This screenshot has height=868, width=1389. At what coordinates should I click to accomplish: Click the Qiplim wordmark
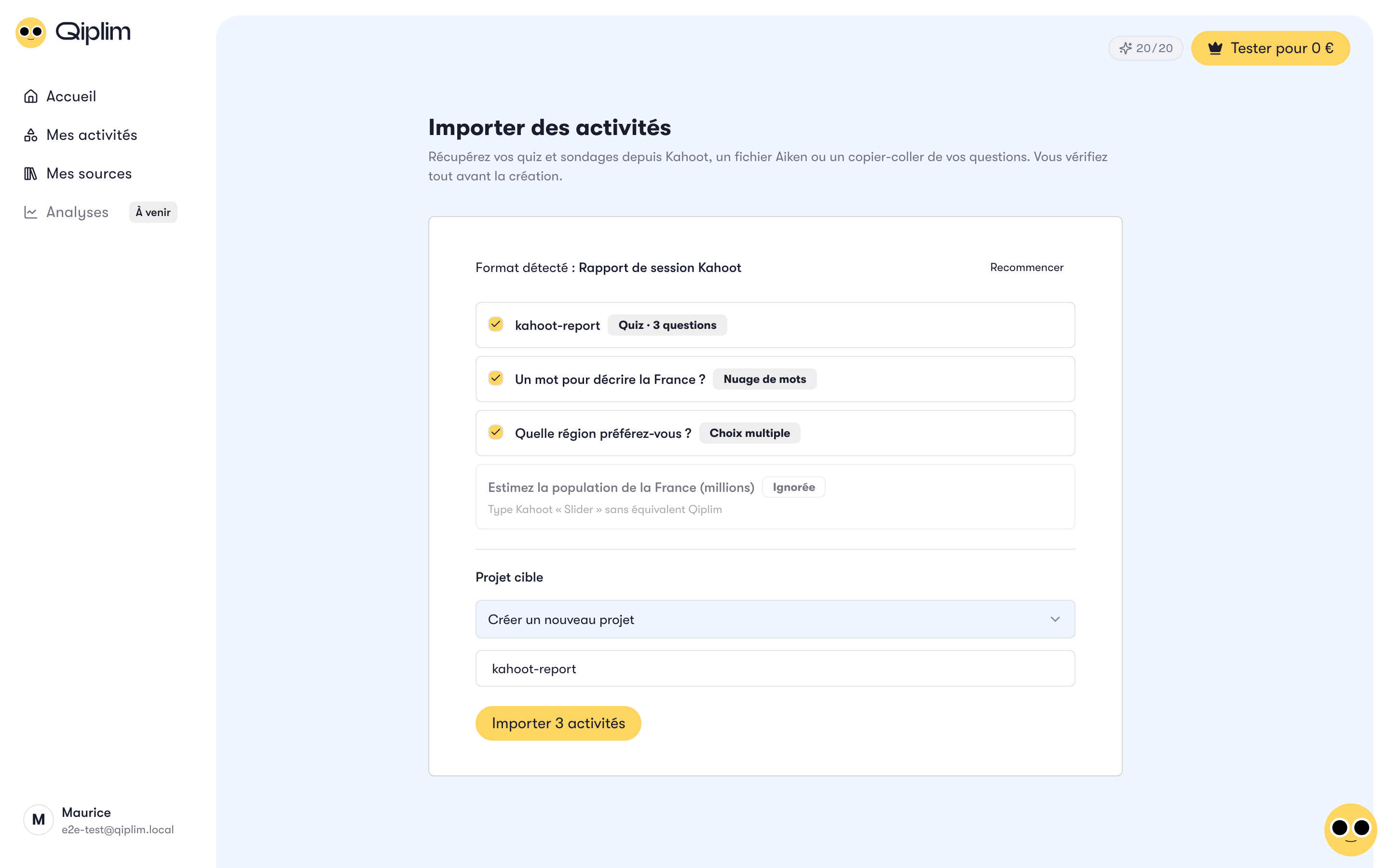pos(93,32)
